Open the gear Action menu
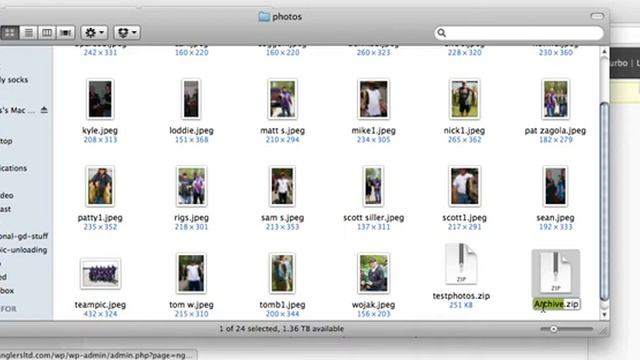This screenshot has height=360, width=640. pos(94,32)
